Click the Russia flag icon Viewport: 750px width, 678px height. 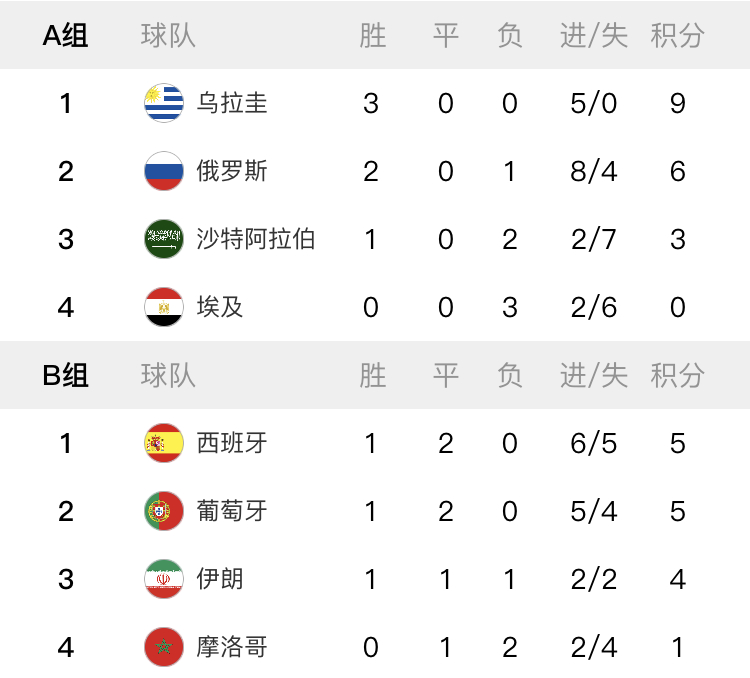point(164,171)
